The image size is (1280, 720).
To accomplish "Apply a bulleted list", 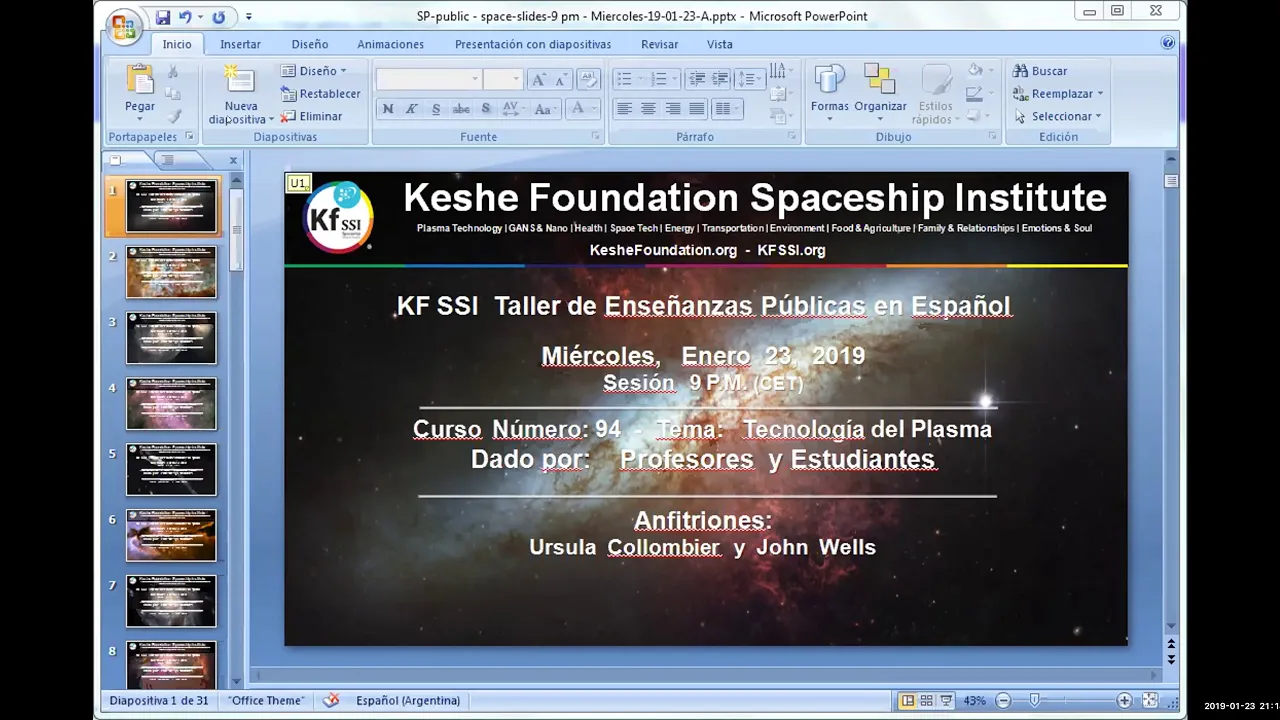I will pyautogui.click(x=628, y=79).
